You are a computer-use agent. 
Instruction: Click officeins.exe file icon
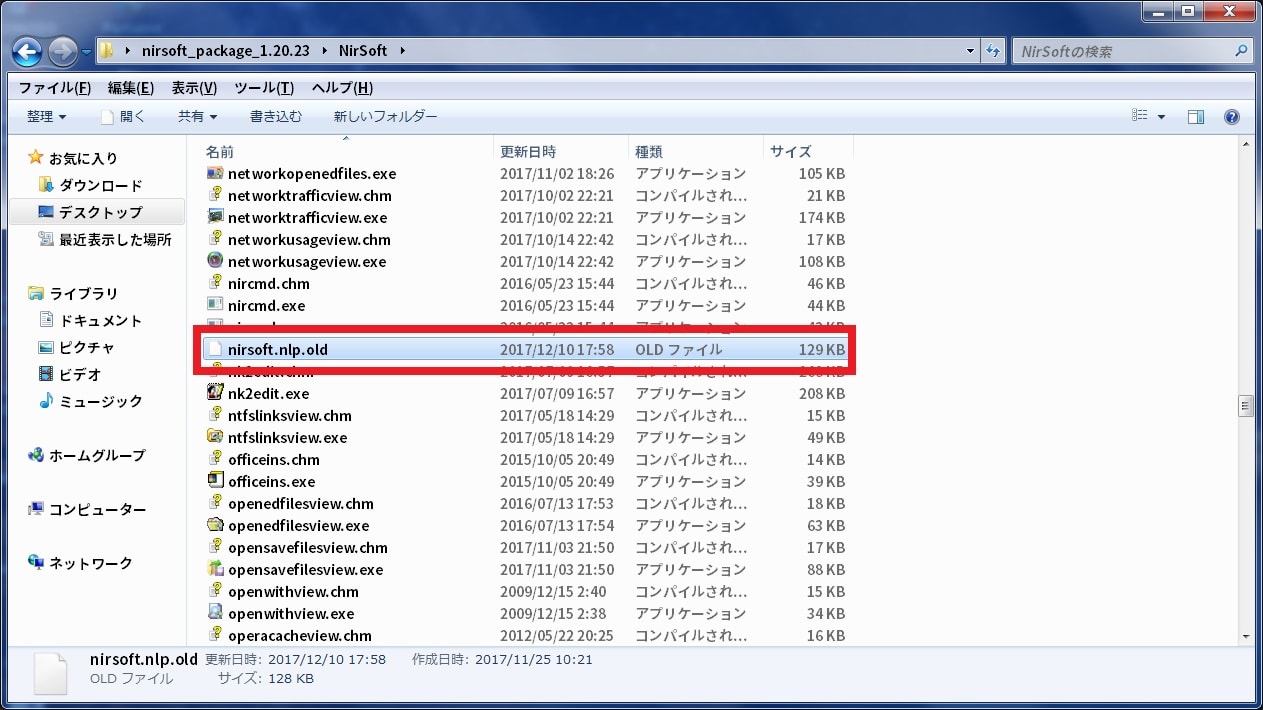coord(214,481)
